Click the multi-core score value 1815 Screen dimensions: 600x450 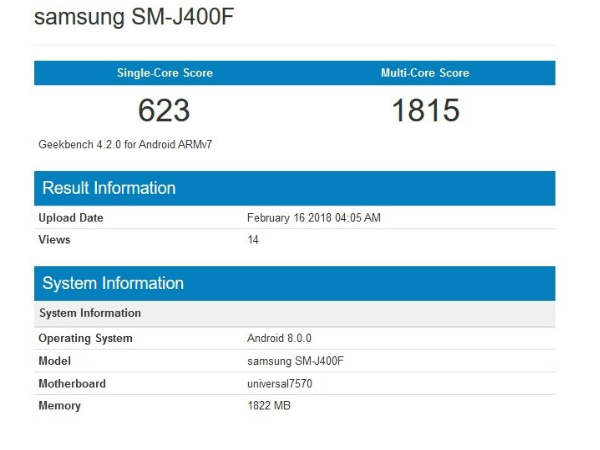[426, 110]
